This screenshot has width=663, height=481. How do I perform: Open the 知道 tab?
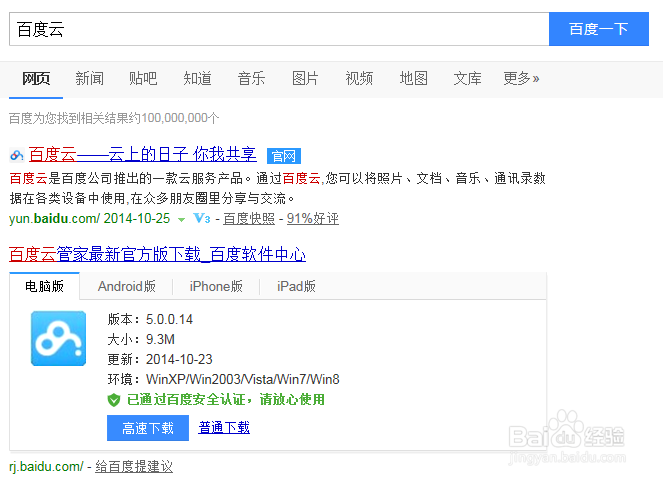[x=197, y=79]
